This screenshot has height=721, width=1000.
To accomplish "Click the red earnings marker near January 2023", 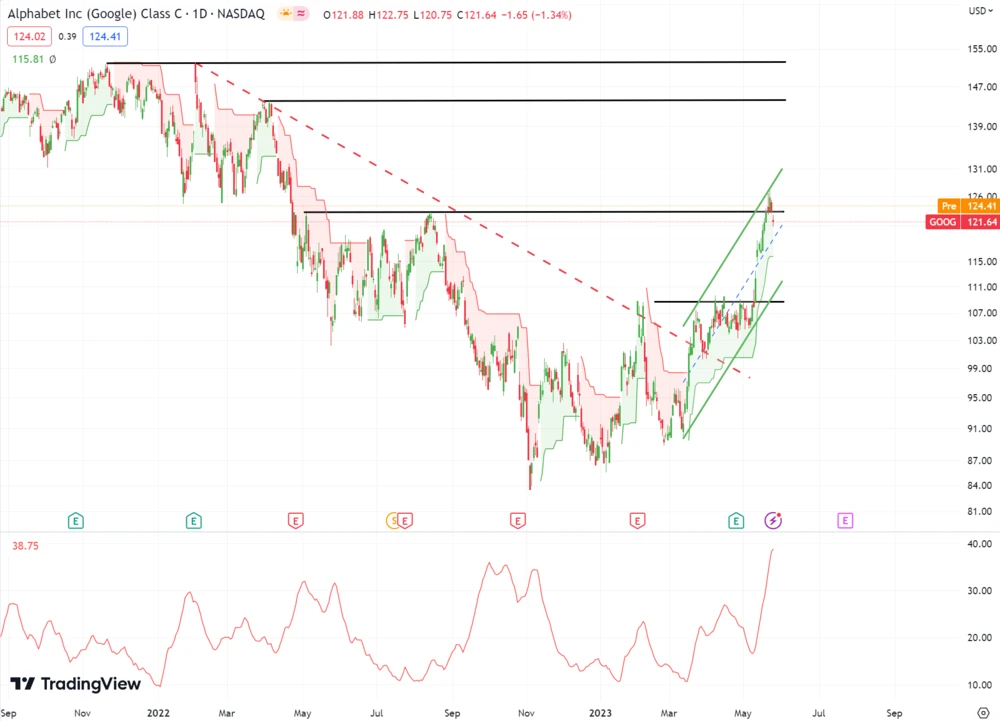I will (637, 520).
